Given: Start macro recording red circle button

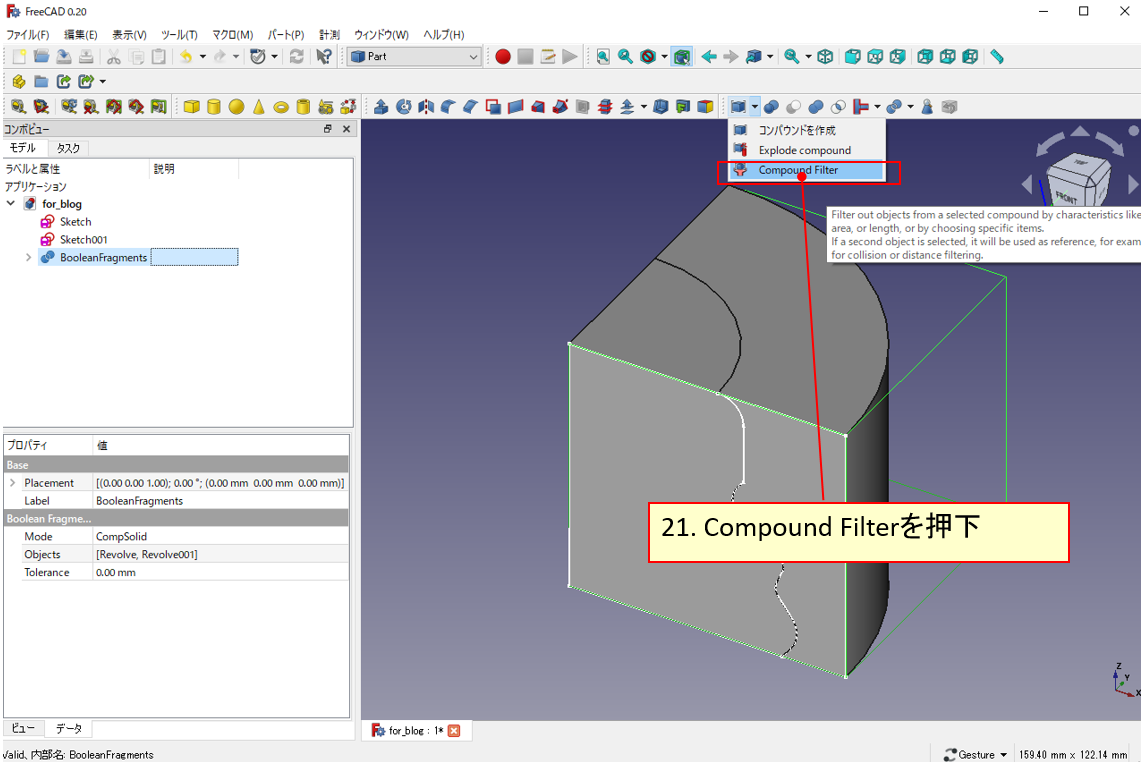Looking at the screenshot, I should pos(503,56).
